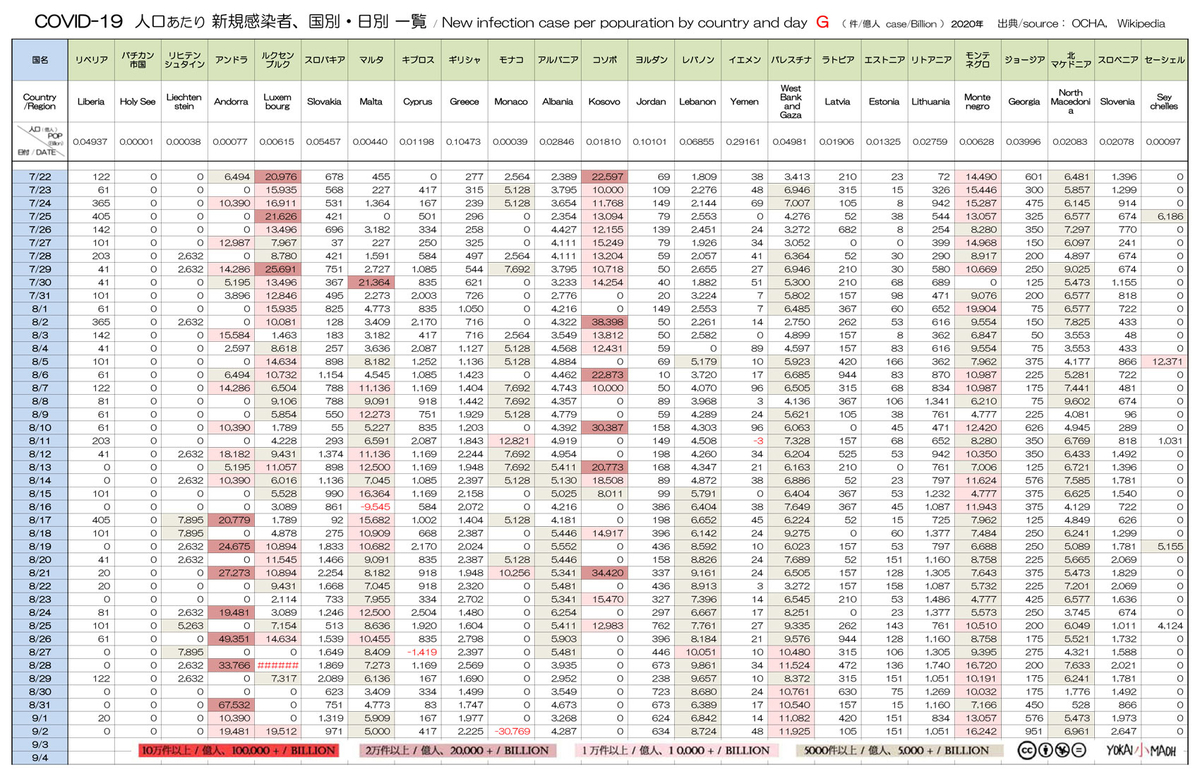The width and height of the screenshot is (1200, 772).
Task: Click Cyprus's negative -1,419 cell
Action: [417, 651]
